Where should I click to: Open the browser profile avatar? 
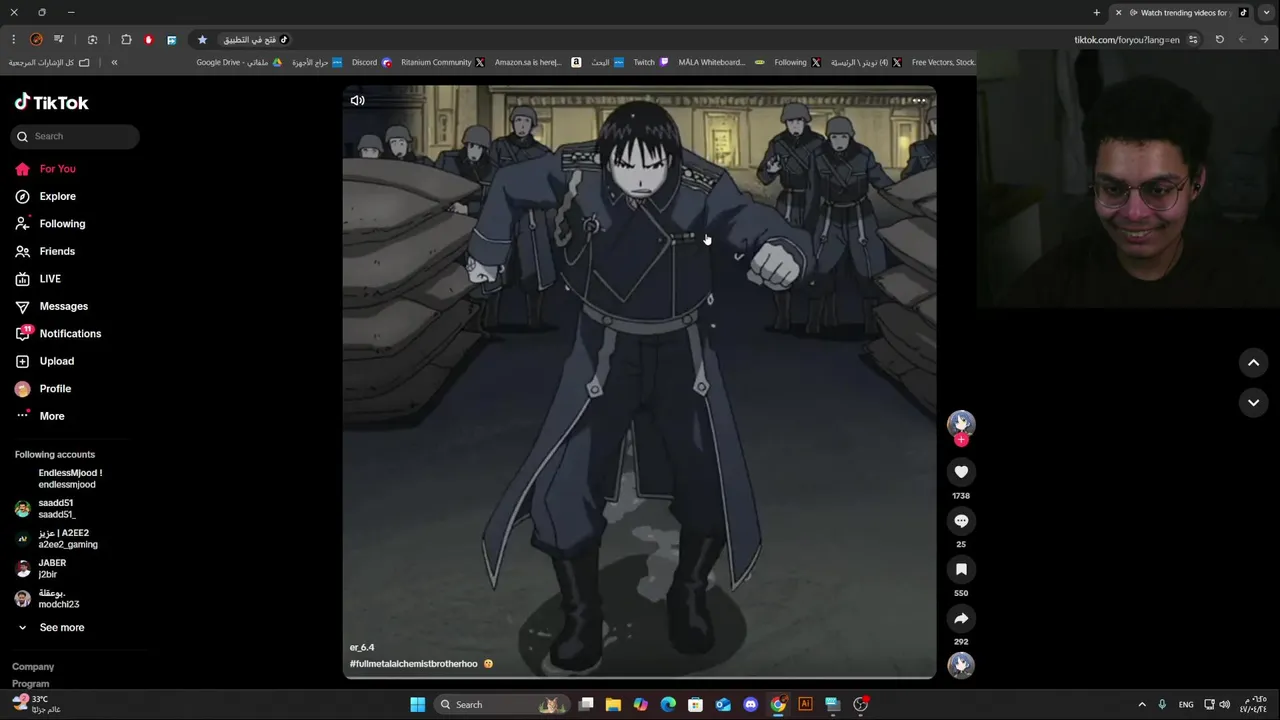[36, 40]
